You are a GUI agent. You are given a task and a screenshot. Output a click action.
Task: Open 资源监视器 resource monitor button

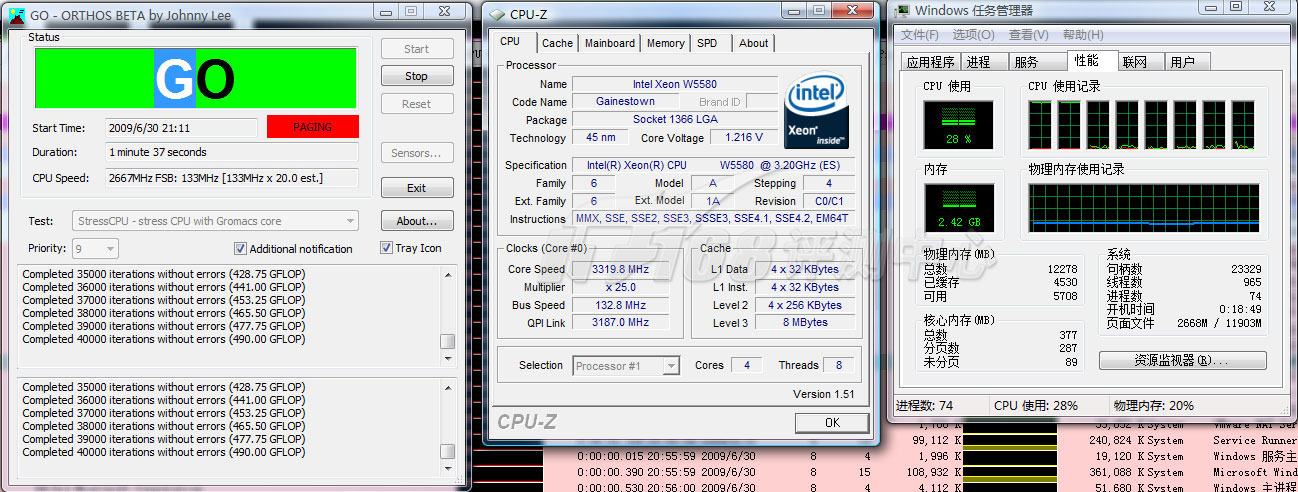1182,360
